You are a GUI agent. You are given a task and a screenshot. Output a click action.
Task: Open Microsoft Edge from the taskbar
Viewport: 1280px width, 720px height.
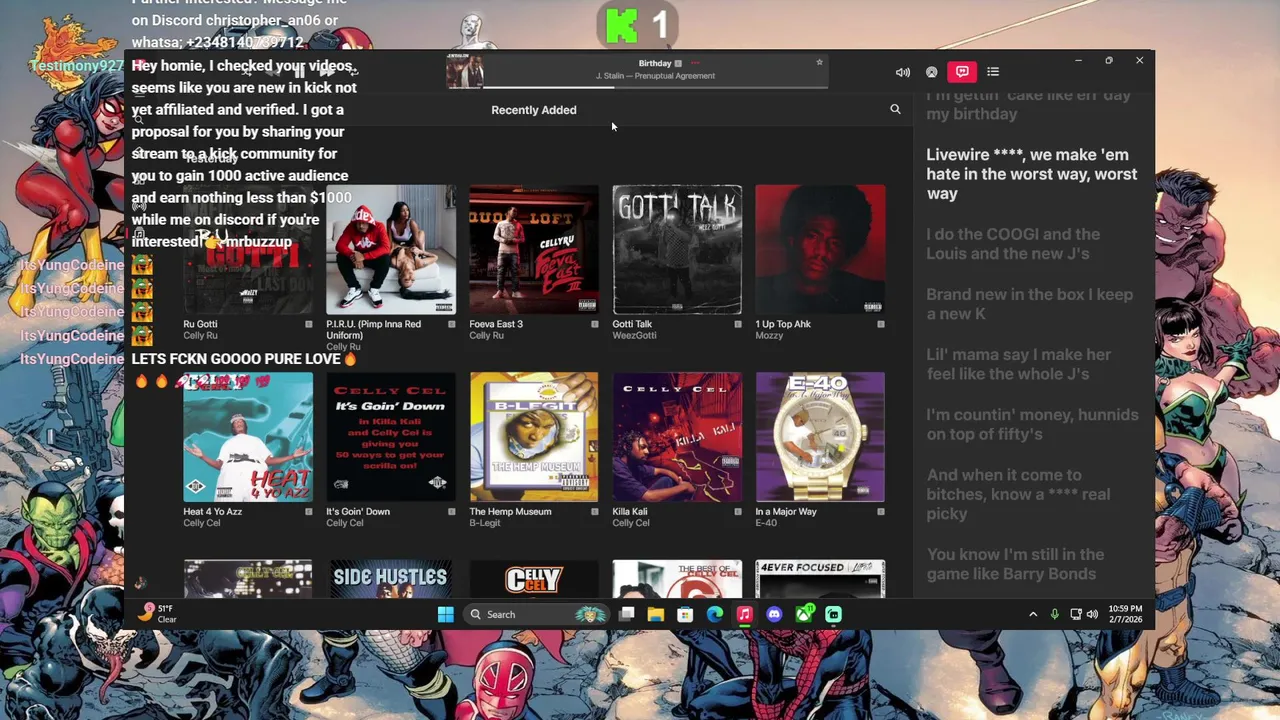[715, 614]
